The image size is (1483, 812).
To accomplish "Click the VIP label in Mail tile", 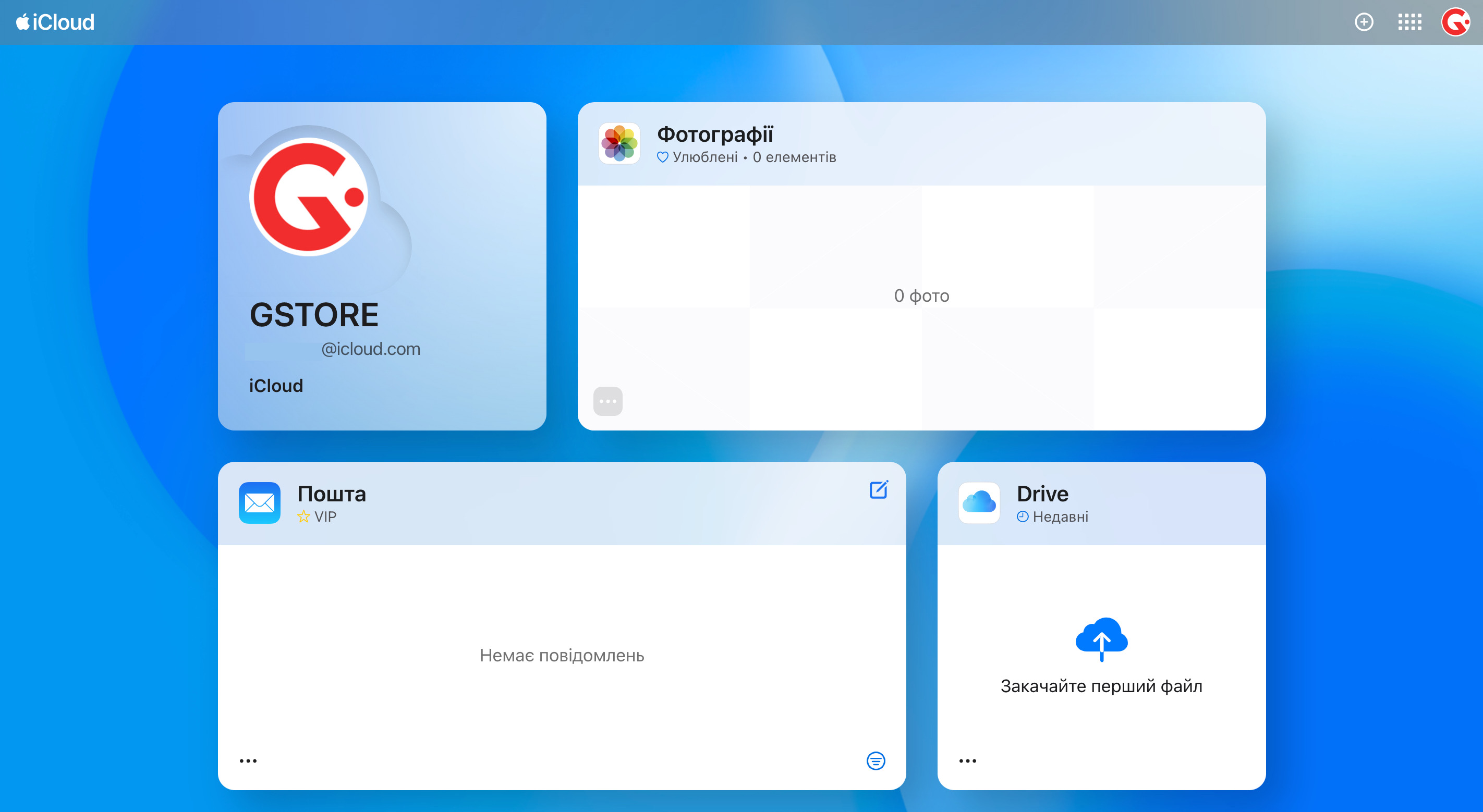I will pyautogui.click(x=325, y=516).
